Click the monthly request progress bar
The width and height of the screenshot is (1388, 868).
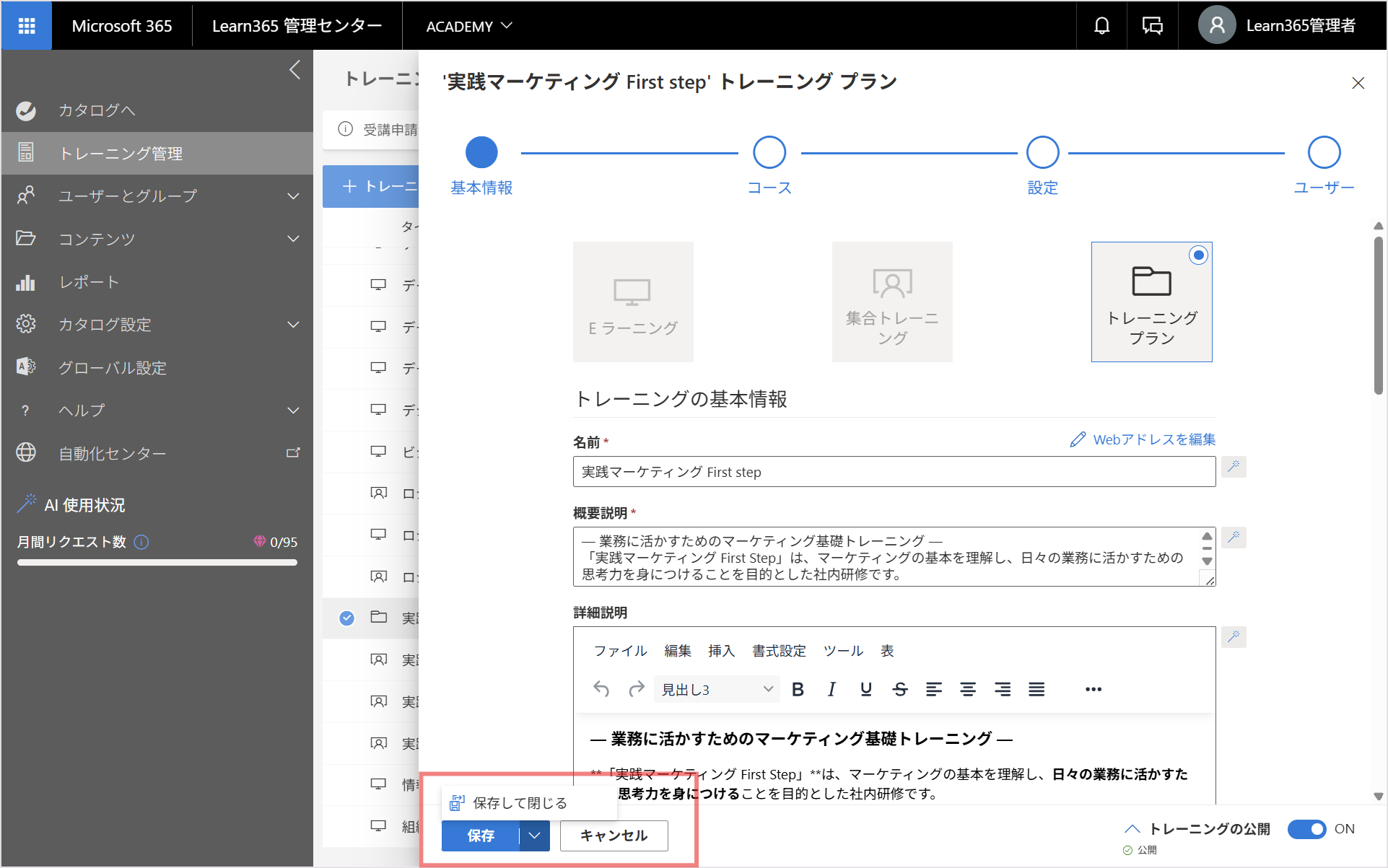(157, 562)
